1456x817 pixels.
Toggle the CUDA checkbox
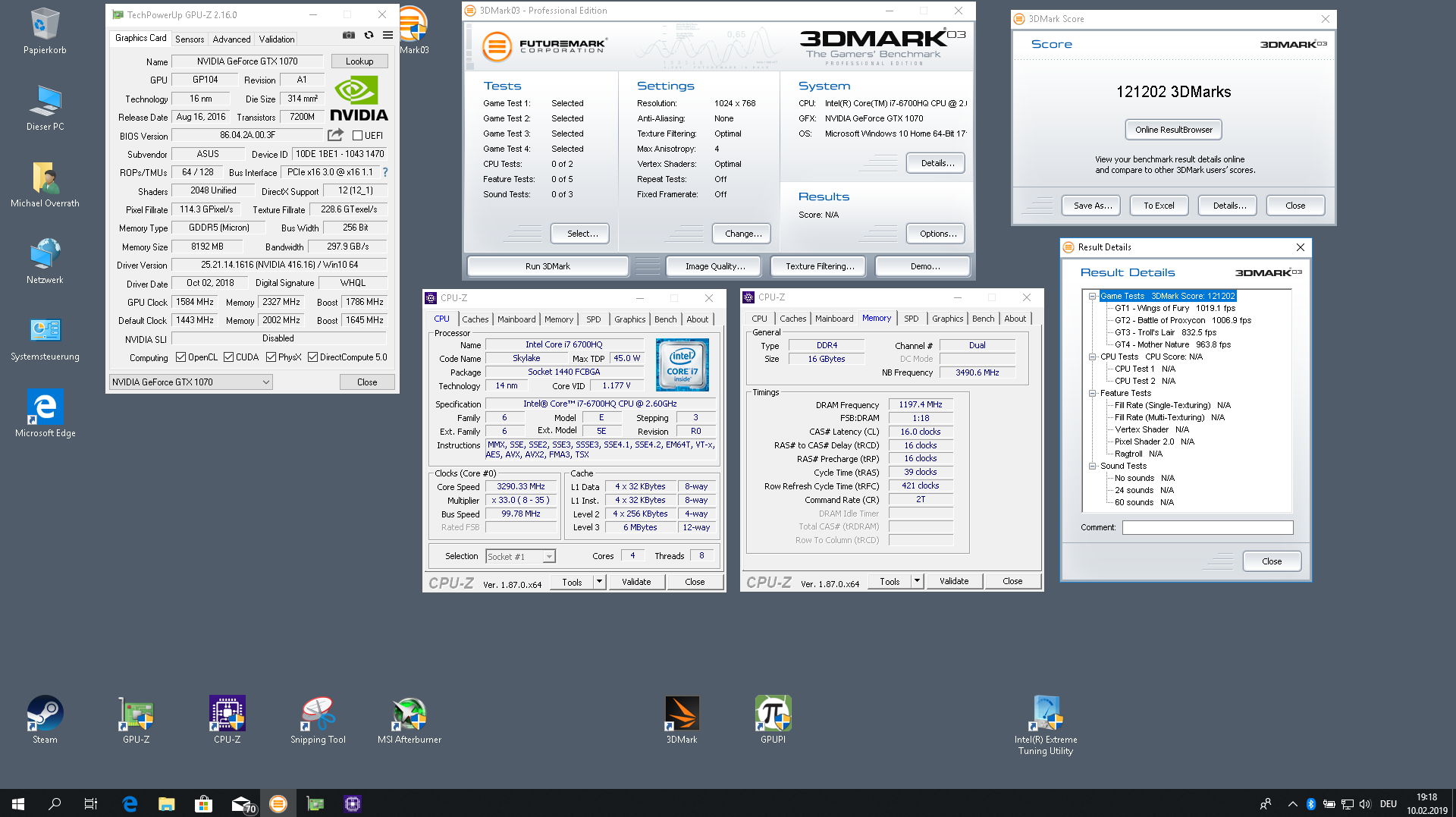[x=228, y=357]
